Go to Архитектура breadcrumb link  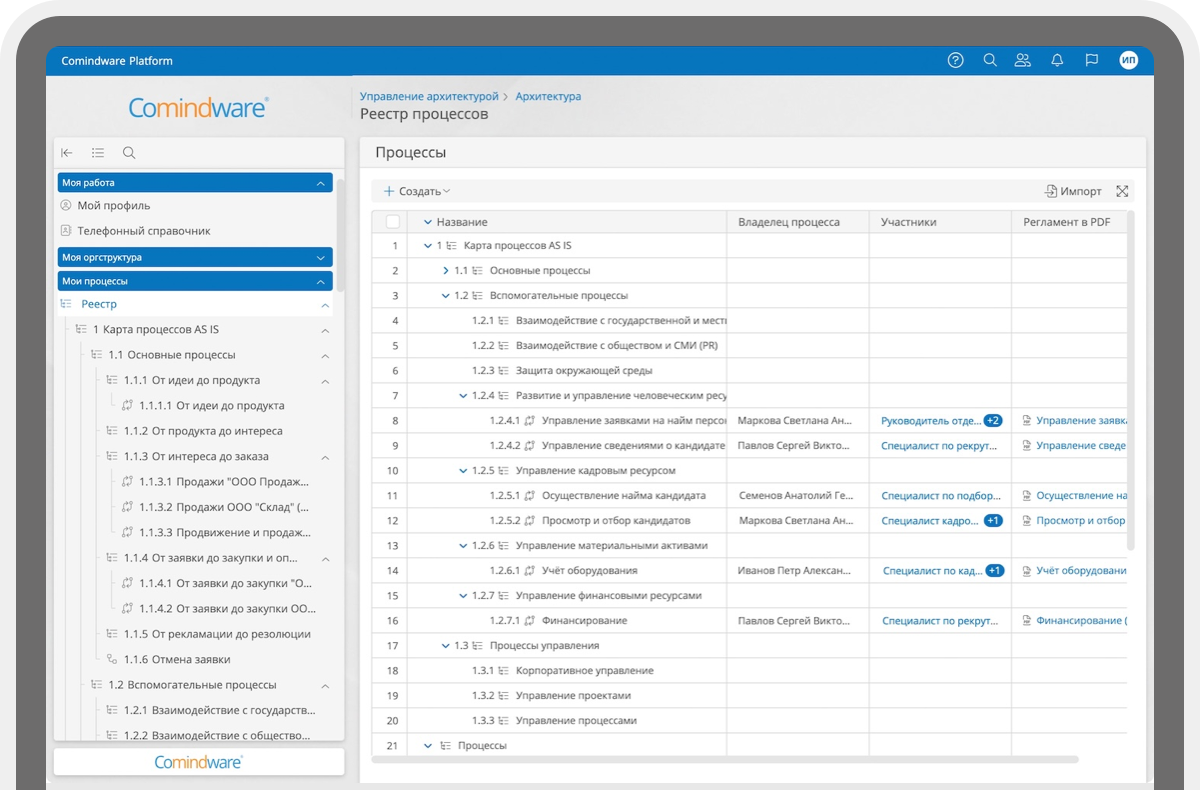(548, 96)
